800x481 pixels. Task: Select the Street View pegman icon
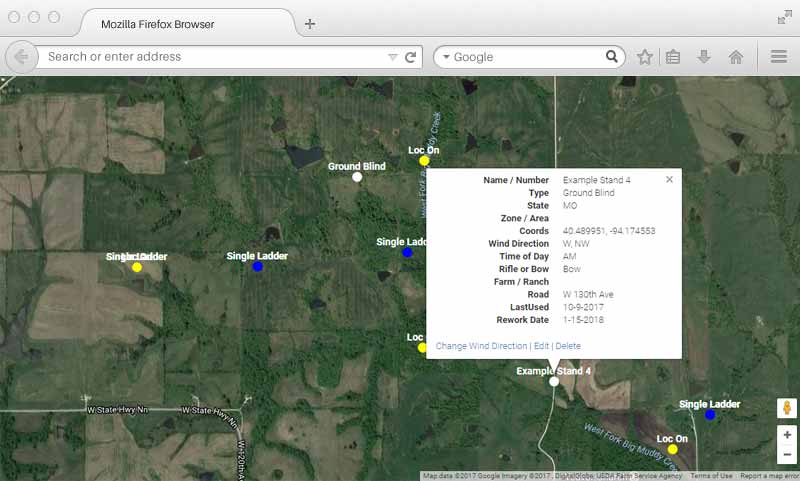(x=787, y=408)
